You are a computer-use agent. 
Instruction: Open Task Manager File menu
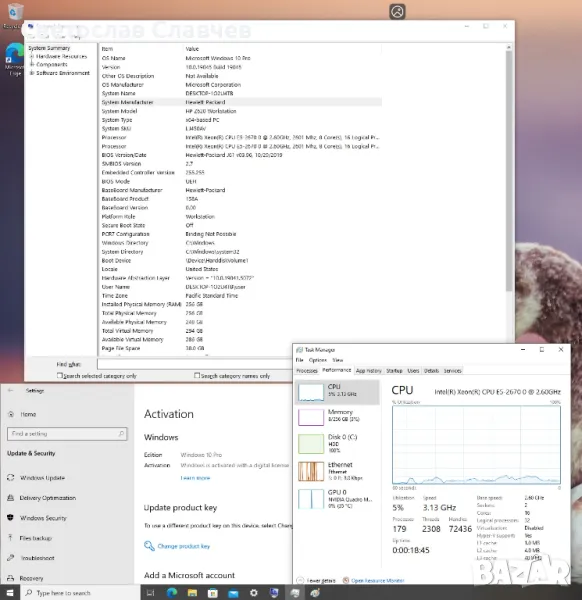(x=299, y=360)
